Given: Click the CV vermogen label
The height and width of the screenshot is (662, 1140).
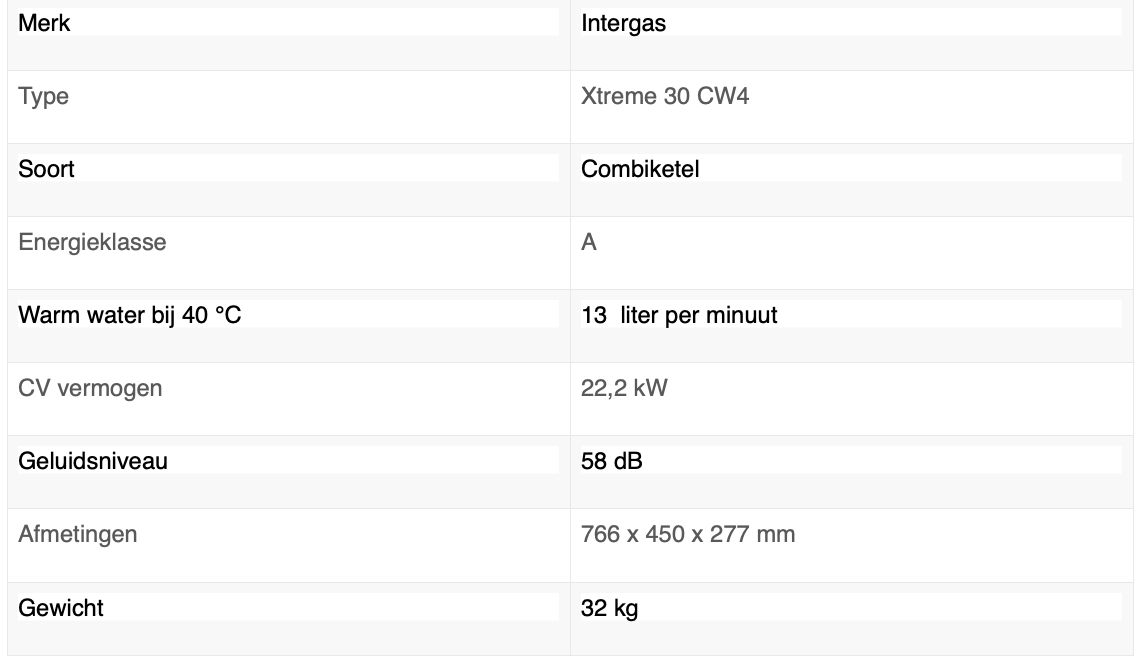Looking at the screenshot, I should (x=90, y=388).
